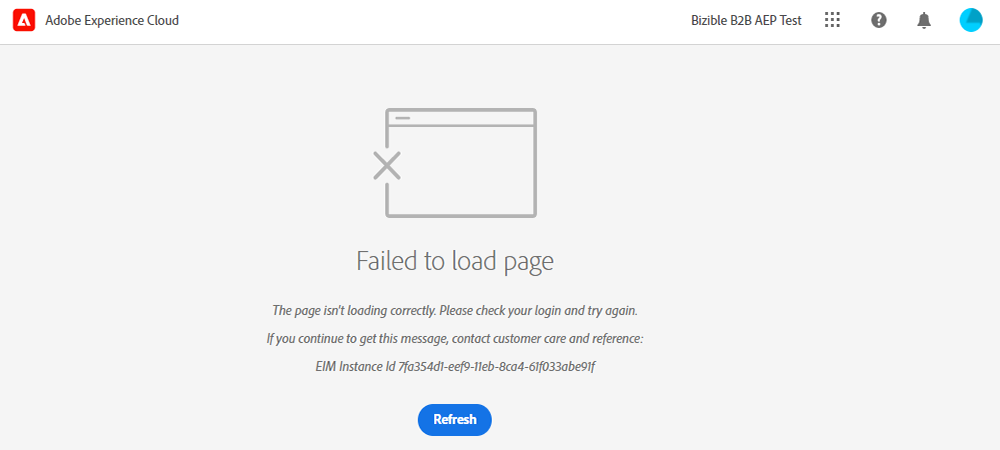Show notifications via the bell icon

click(924, 20)
